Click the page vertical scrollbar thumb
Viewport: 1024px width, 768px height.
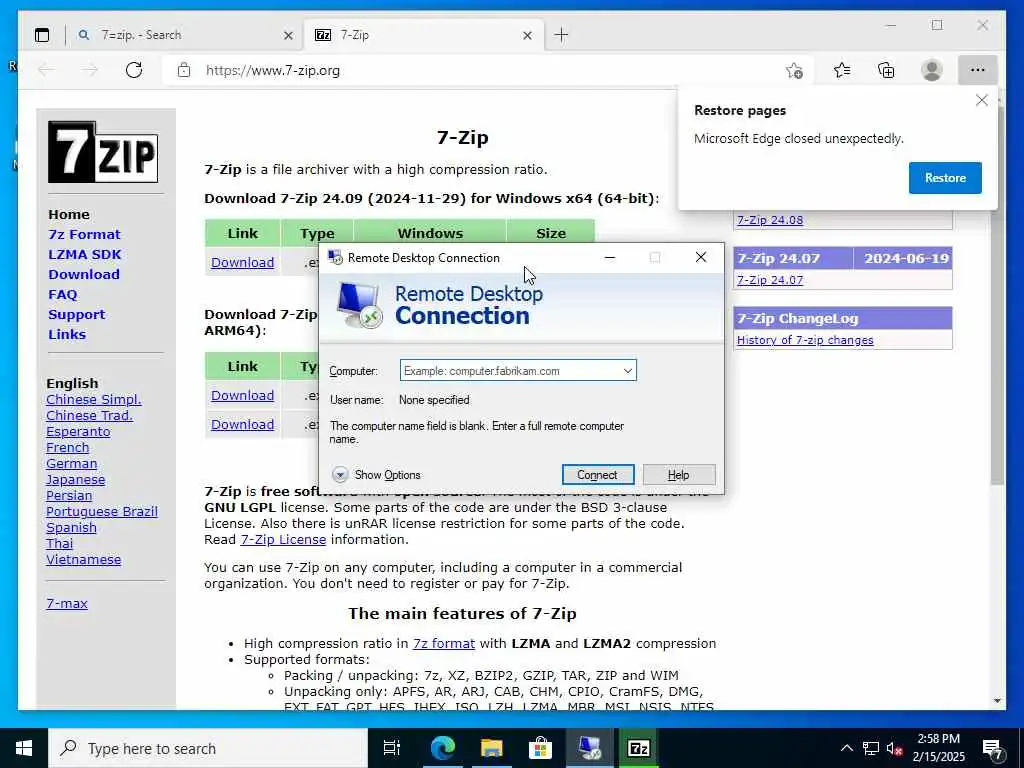click(x=997, y=294)
